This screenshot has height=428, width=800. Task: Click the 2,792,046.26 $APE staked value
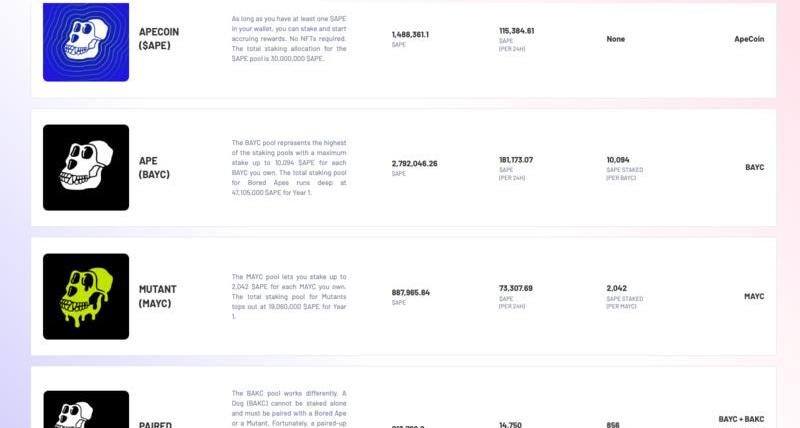tap(414, 164)
